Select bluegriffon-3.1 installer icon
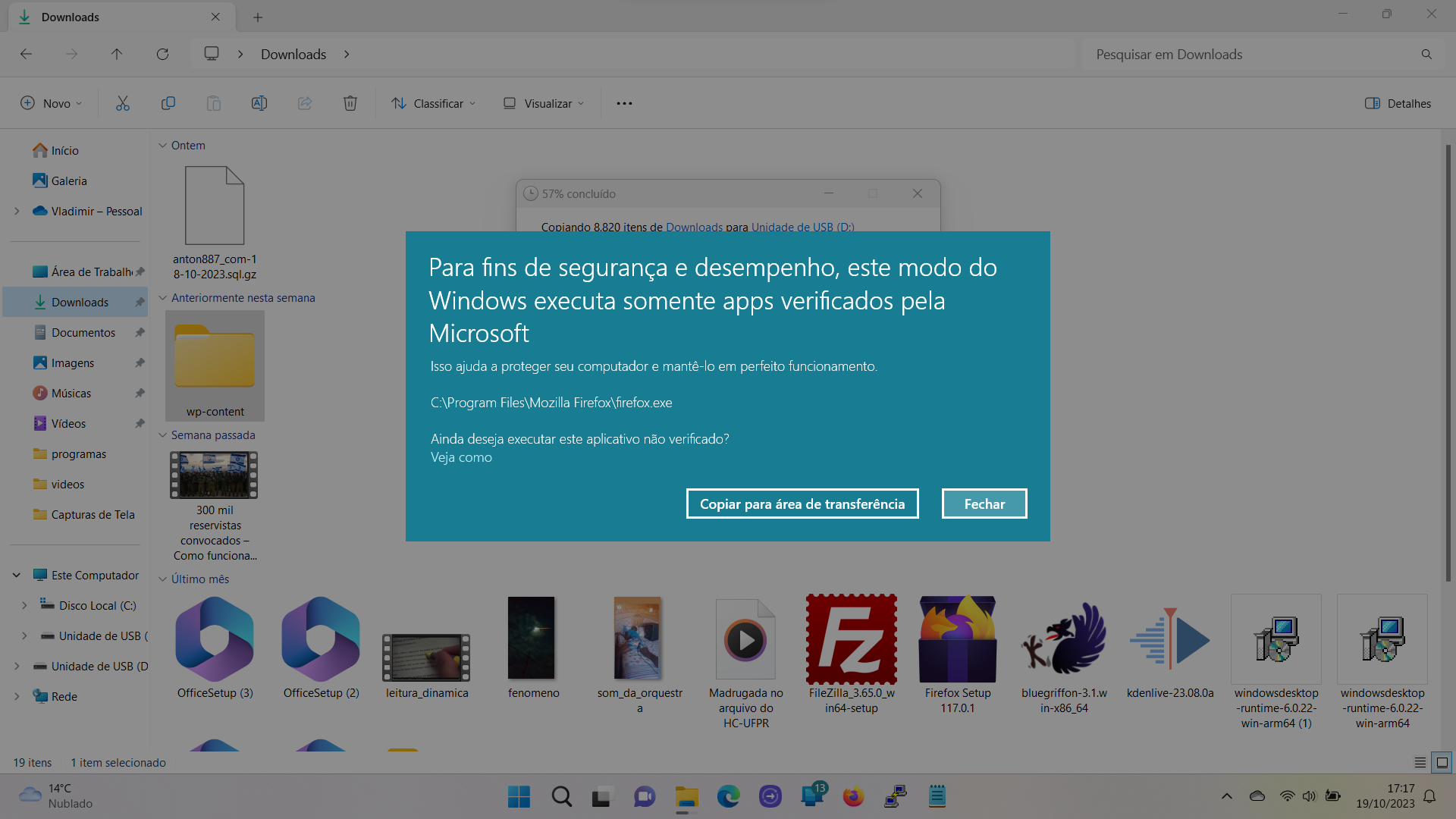Image resolution: width=1456 pixels, height=819 pixels. click(1064, 655)
